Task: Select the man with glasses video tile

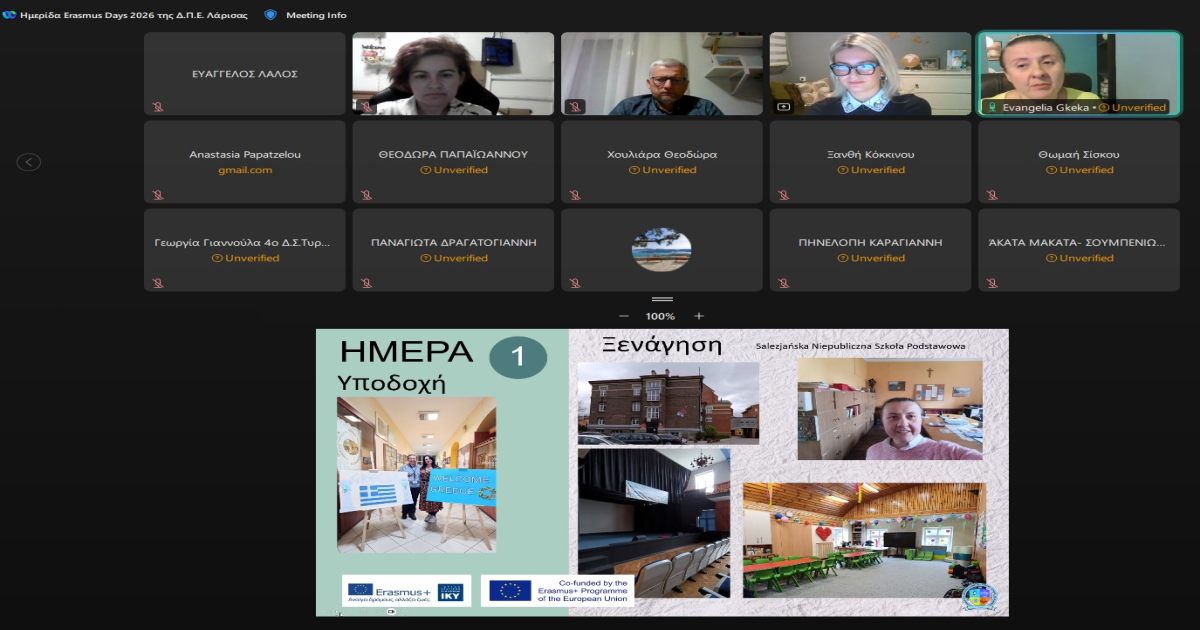Action: (661, 74)
